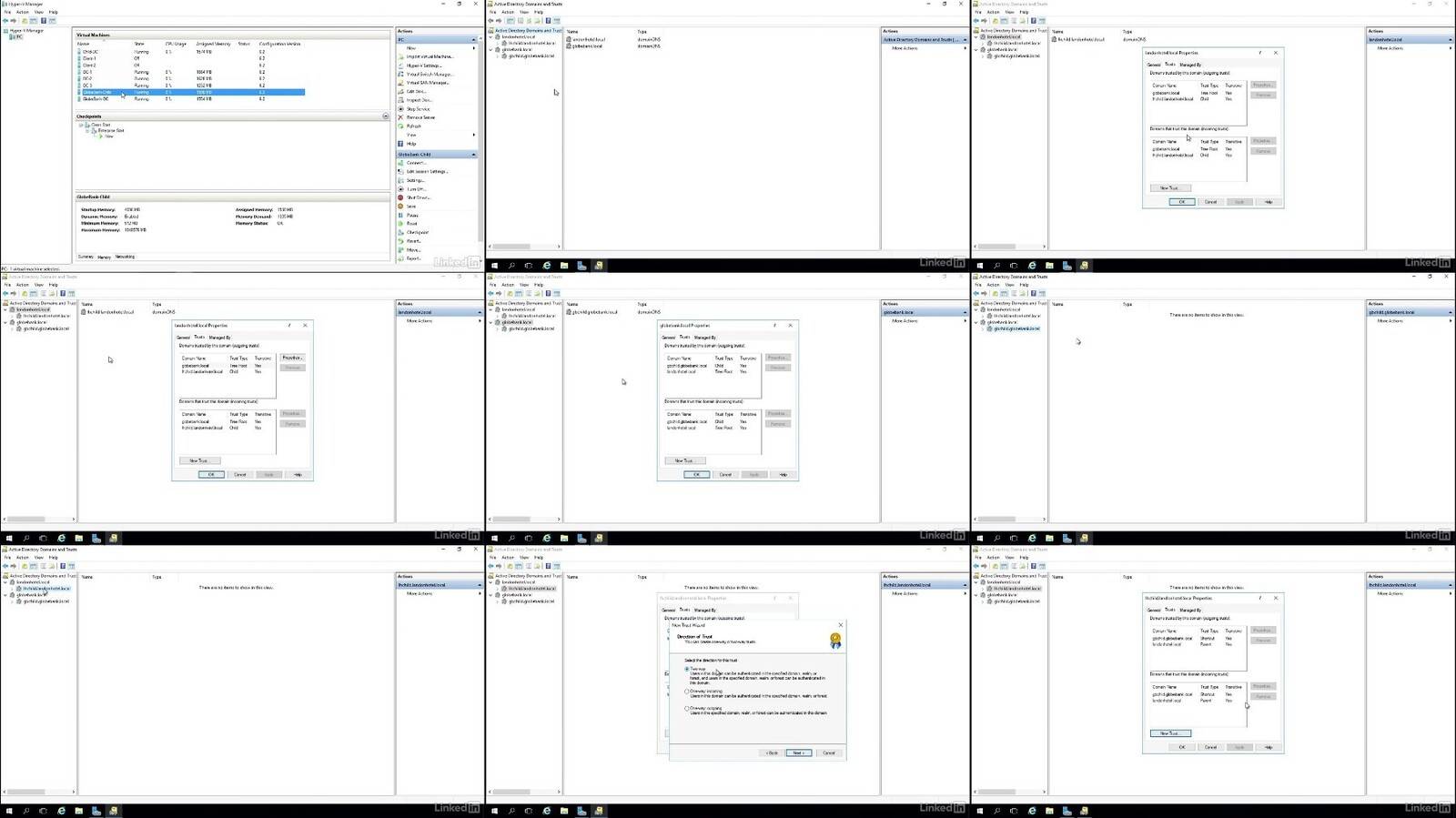Viewport: 1456px width, 818px height.
Task: Click the orange Save icon for GlobeBank-Child
Action: coord(400,207)
